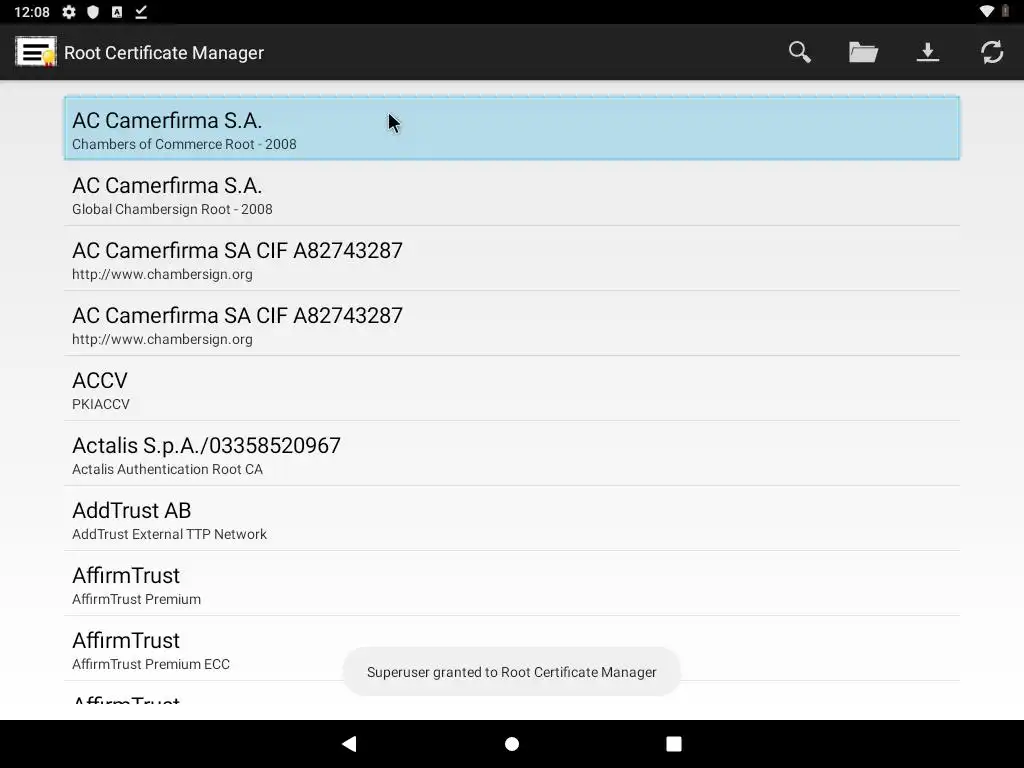
Task: Select AddTrust External TTP Network certificate
Action: [512, 519]
